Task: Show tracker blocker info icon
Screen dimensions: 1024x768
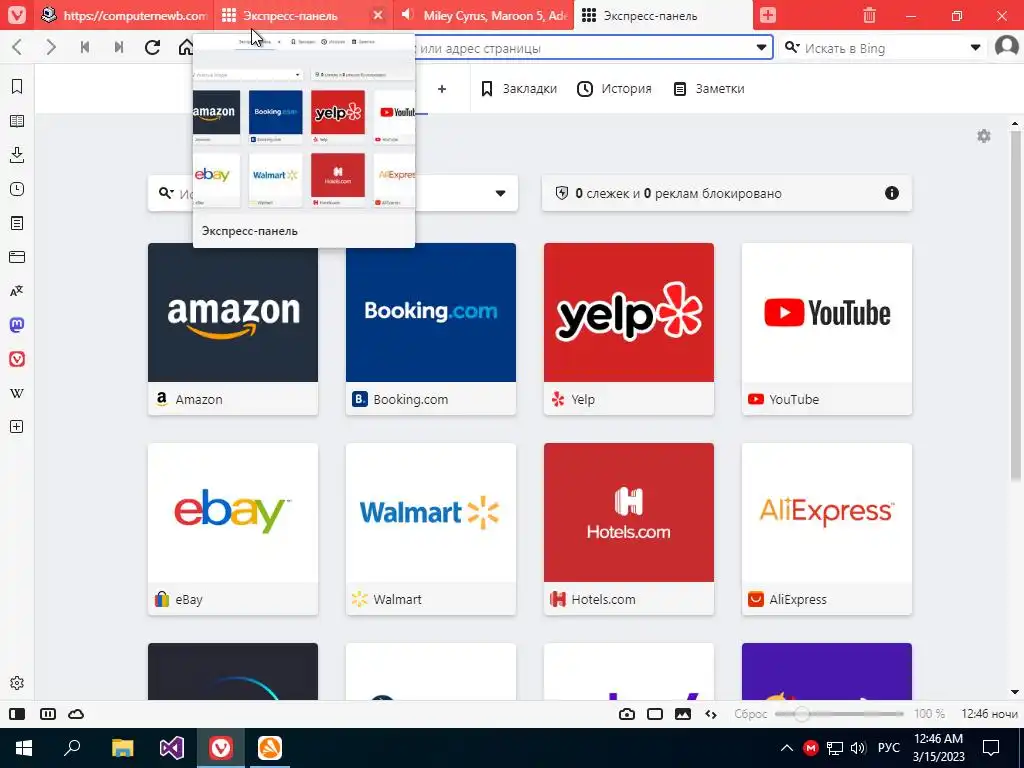Action: [x=891, y=193]
